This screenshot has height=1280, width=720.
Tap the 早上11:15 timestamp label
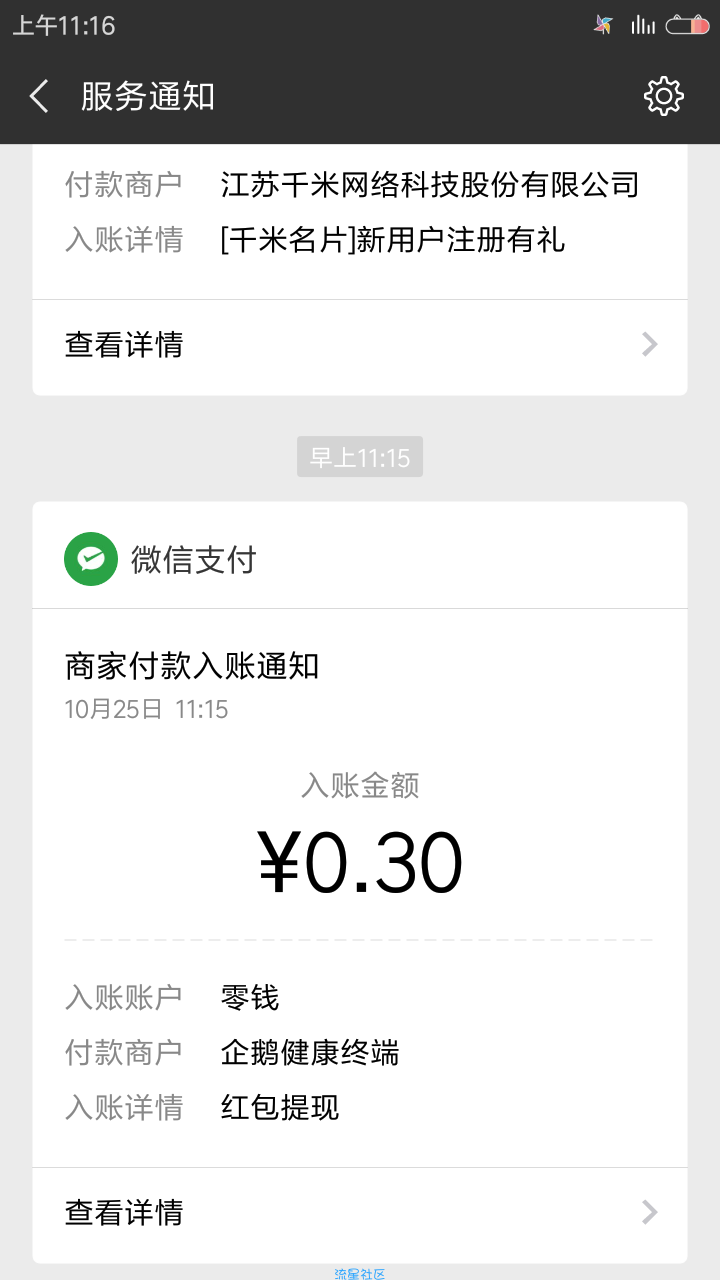tap(360, 458)
